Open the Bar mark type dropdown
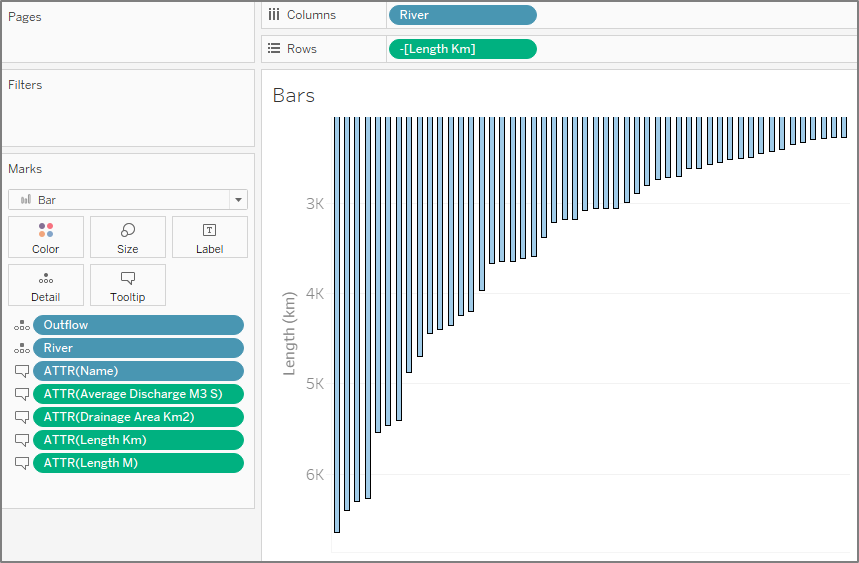859x563 pixels. point(128,200)
